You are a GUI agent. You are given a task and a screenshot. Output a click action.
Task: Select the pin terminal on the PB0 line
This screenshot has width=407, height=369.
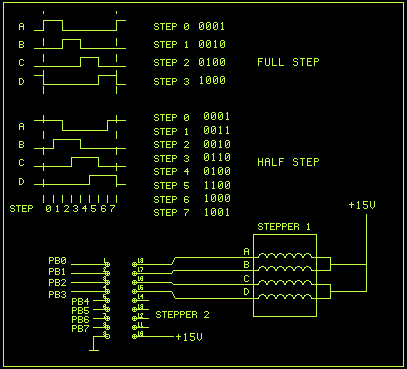click(107, 264)
